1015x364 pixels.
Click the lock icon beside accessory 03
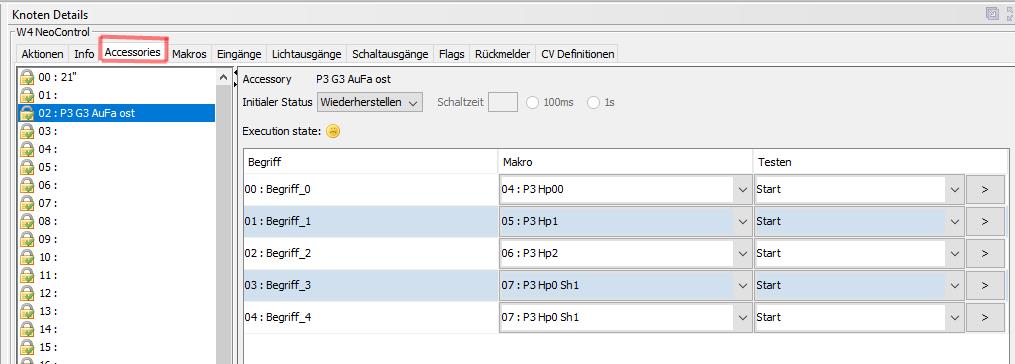click(x=27, y=131)
